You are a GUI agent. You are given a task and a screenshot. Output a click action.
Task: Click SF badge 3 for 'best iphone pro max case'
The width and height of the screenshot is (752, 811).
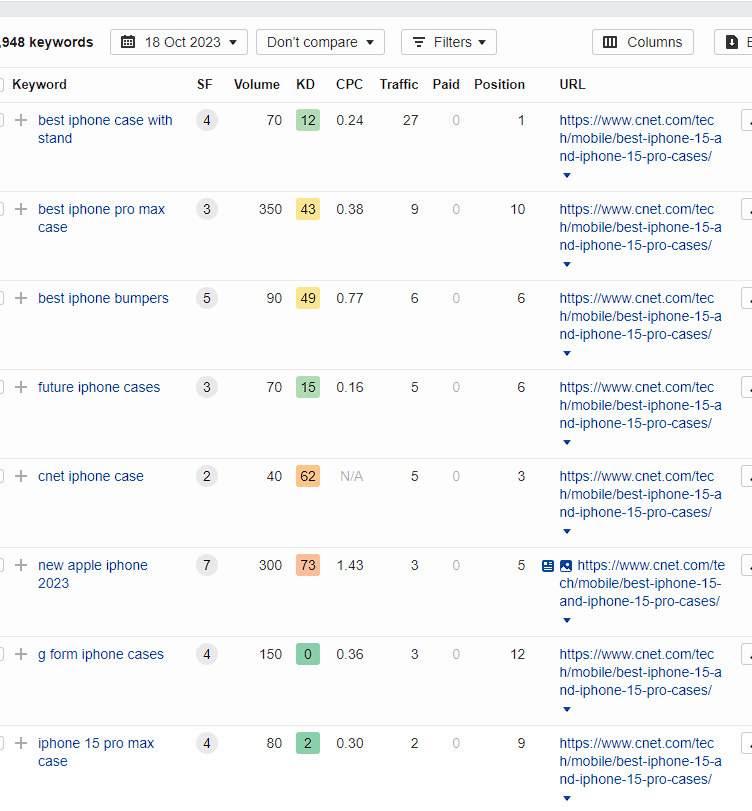pos(206,209)
